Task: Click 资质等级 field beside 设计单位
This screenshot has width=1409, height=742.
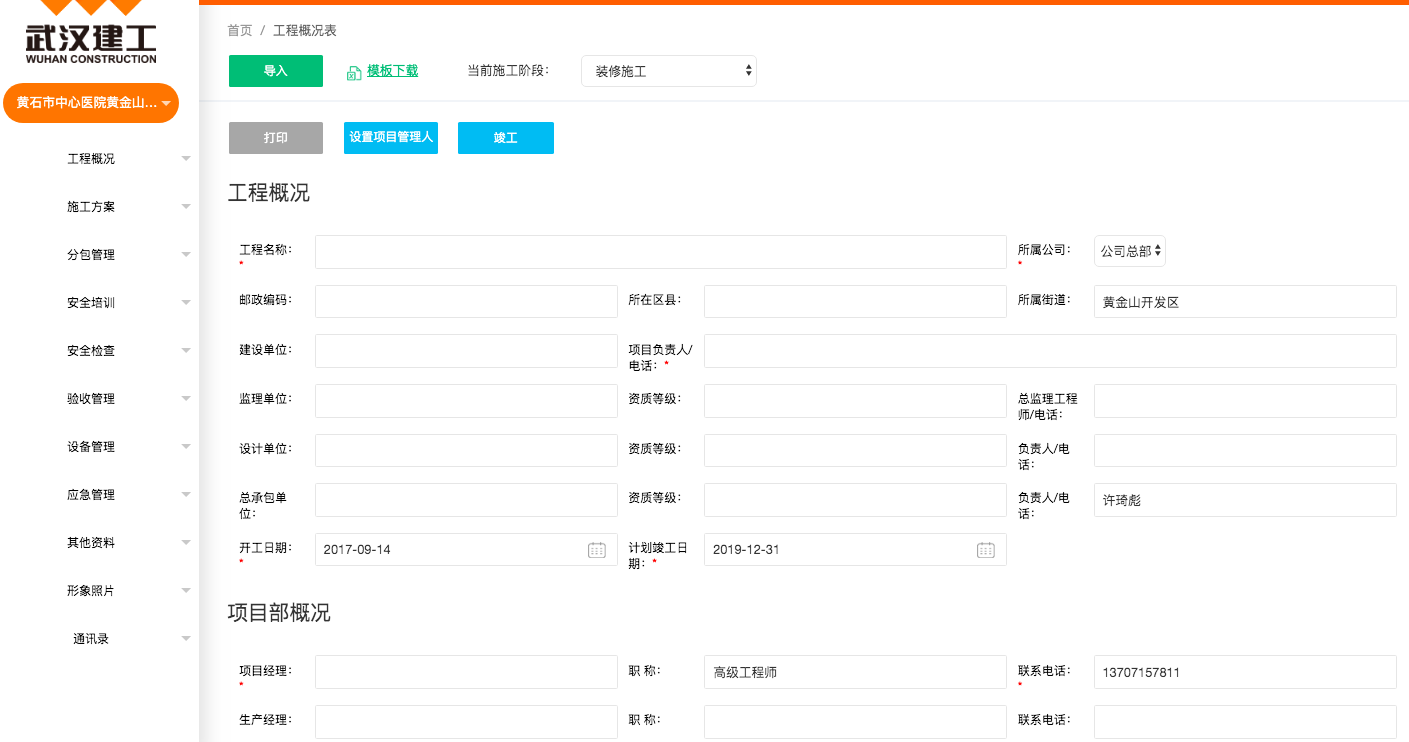Action: (x=855, y=450)
